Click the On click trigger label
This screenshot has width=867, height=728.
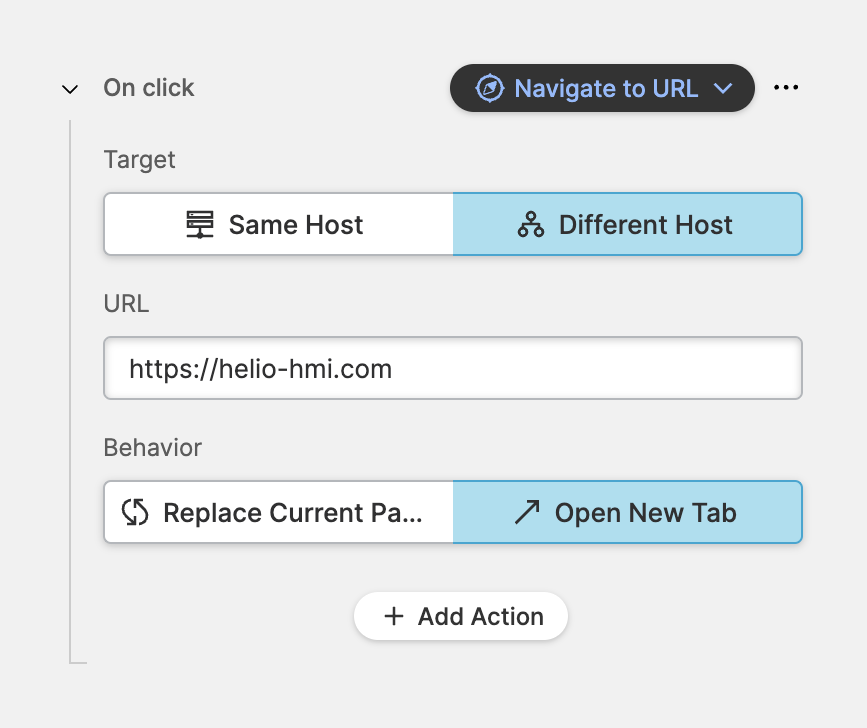click(x=149, y=88)
